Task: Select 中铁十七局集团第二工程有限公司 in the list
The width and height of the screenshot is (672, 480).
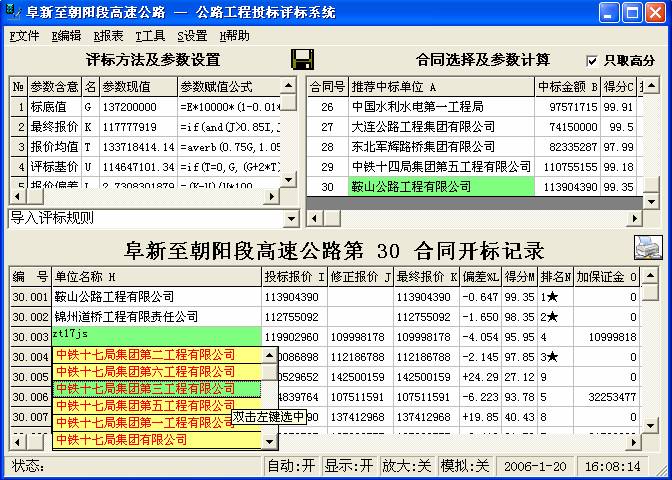Action: click(157, 355)
